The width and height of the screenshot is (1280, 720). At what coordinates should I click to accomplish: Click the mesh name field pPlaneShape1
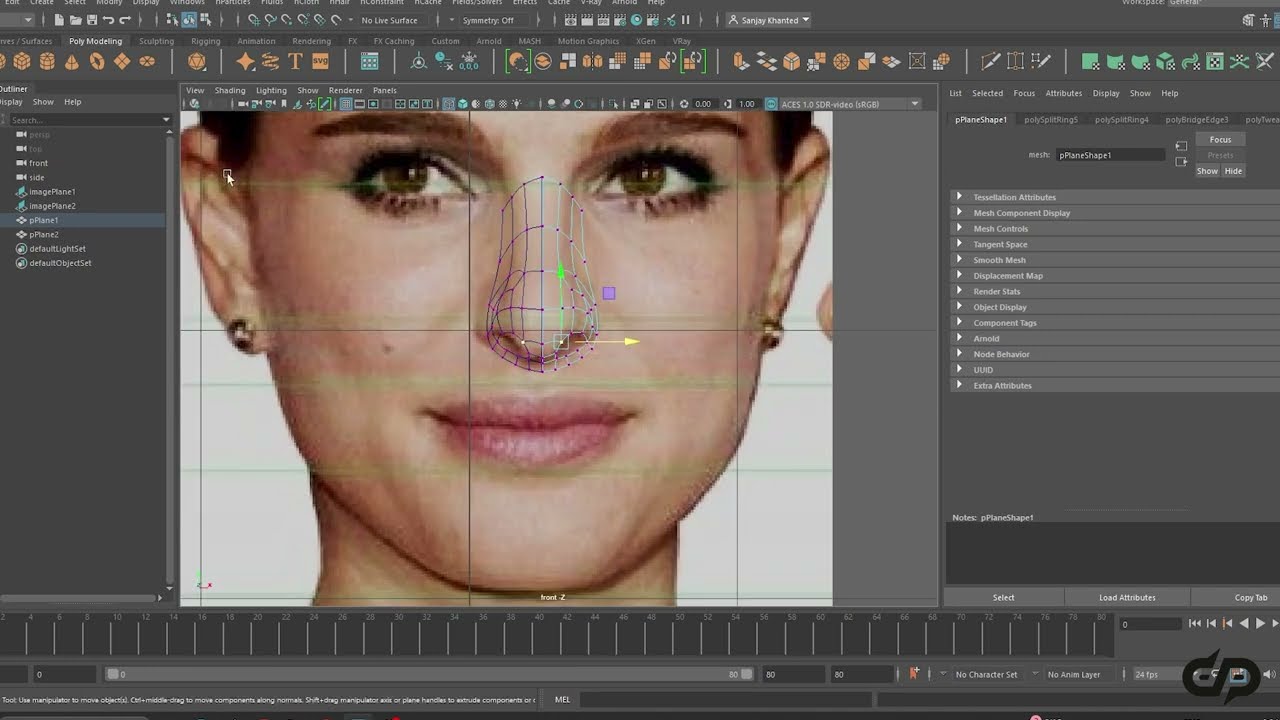(1110, 155)
